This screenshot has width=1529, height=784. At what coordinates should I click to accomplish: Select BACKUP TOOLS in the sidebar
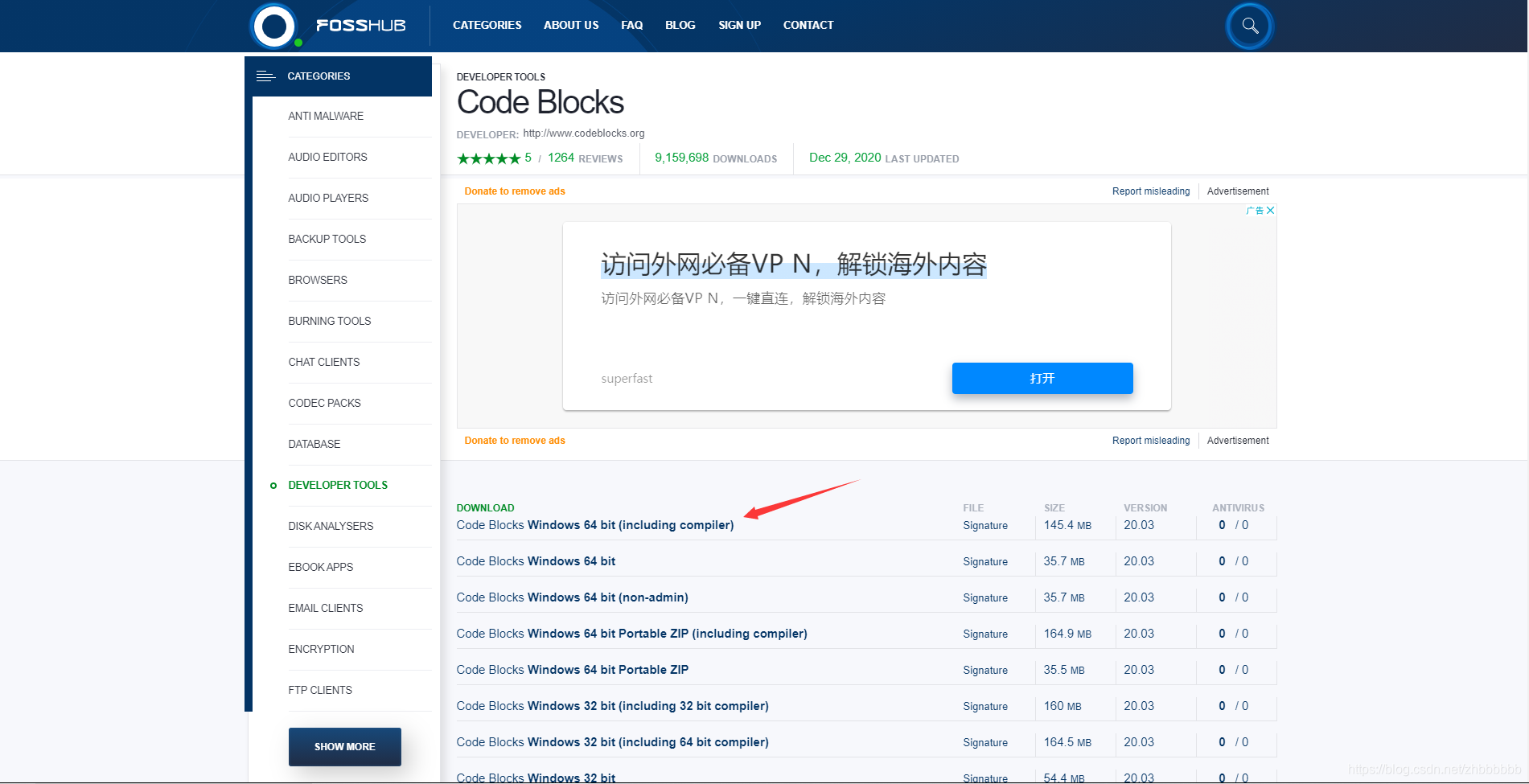pyautogui.click(x=327, y=239)
